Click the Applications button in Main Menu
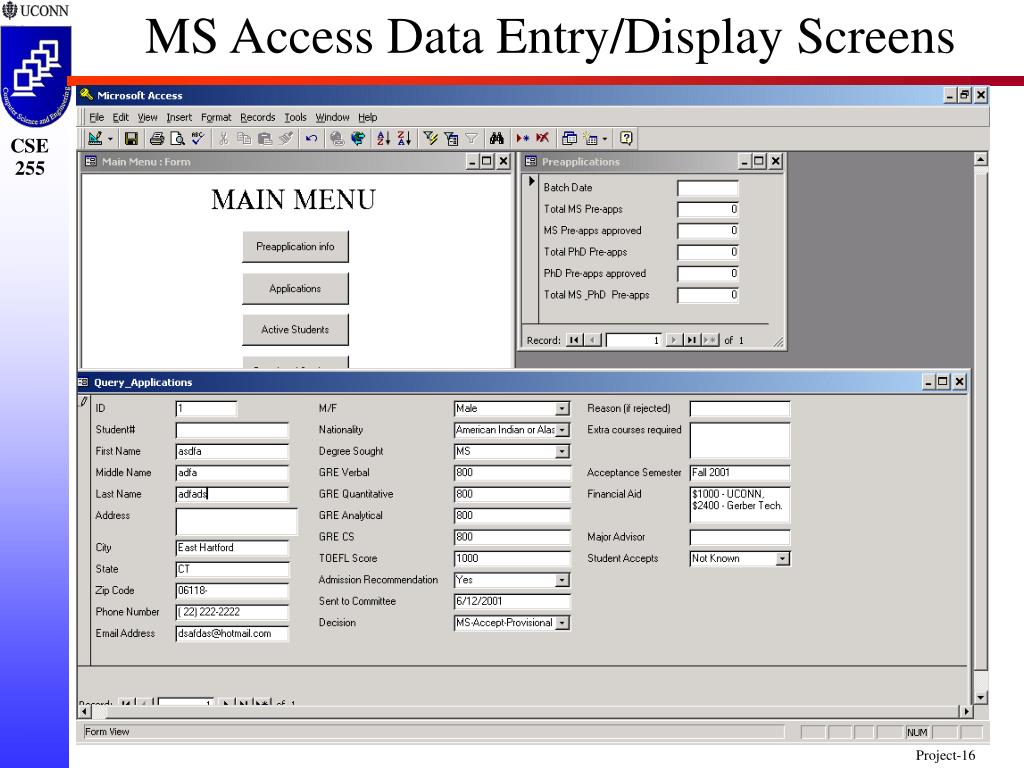The image size is (1024, 768). click(295, 289)
